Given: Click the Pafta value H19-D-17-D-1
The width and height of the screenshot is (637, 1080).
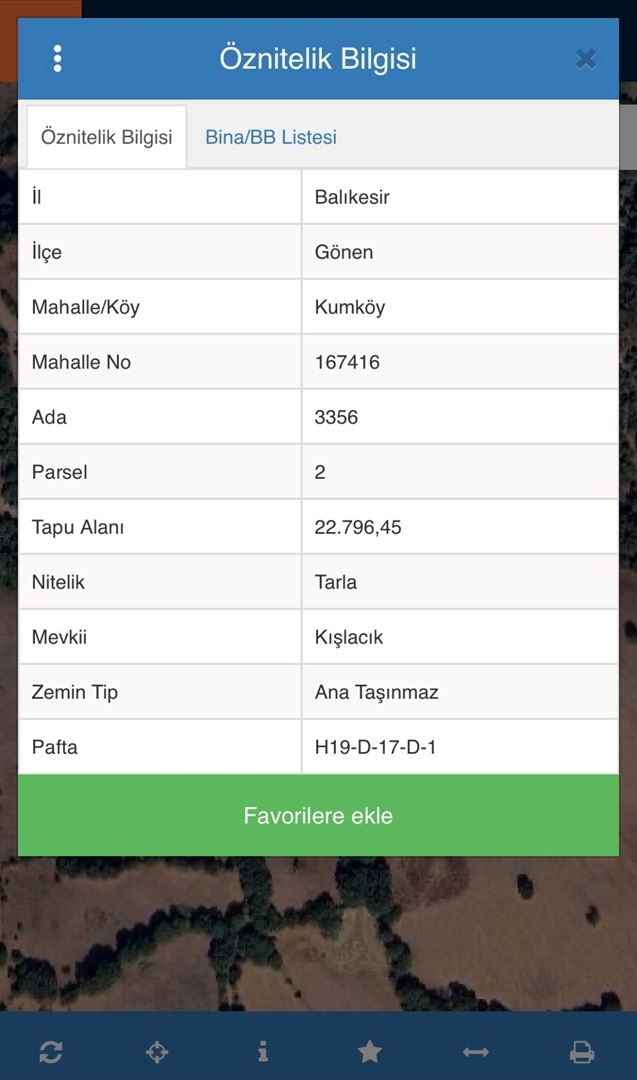Looking at the screenshot, I should pyautogui.click(x=375, y=747).
